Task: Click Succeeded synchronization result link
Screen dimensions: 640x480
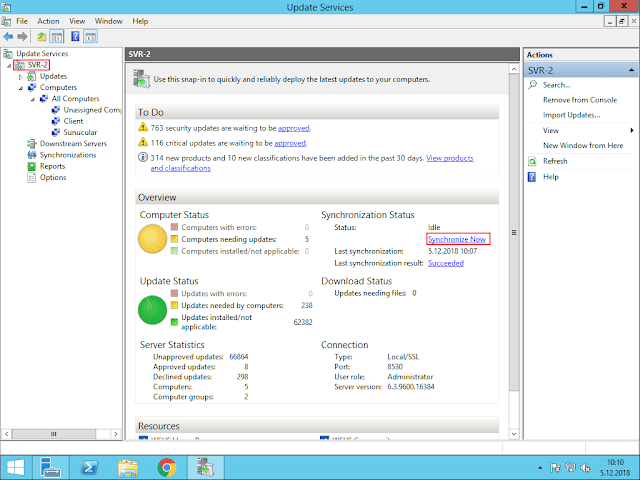Action: coord(446,263)
